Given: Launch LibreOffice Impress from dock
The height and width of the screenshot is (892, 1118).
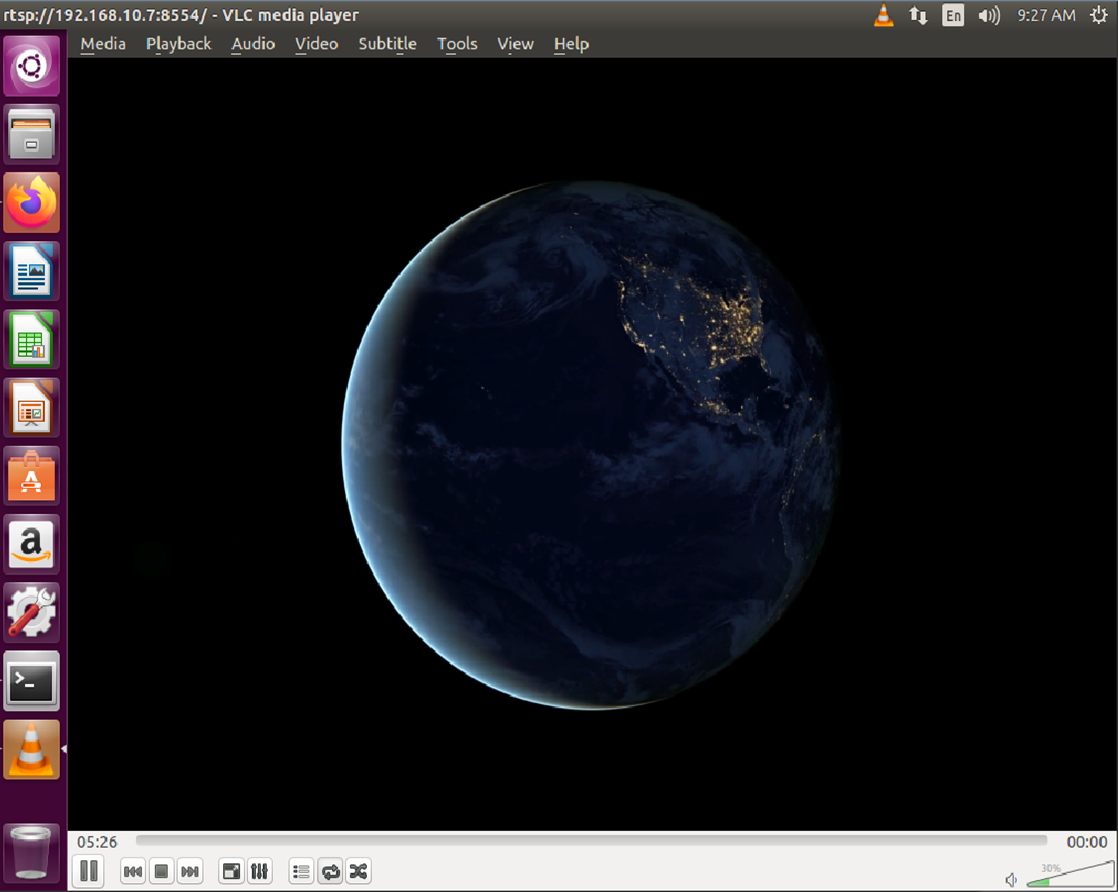Looking at the screenshot, I should point(31,409).
